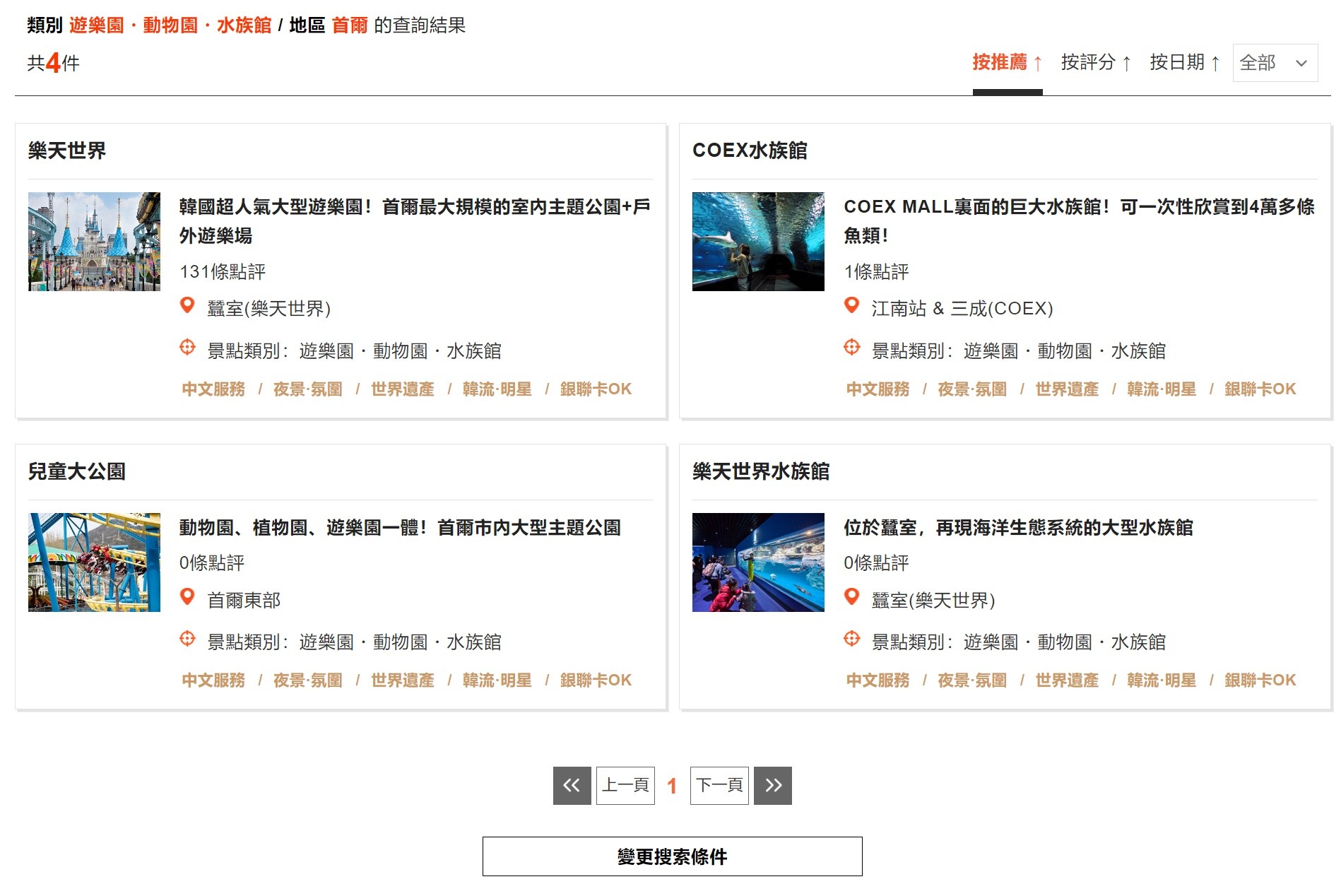The image size is (1341, 896).
Task: Open the 兒童大公園 card title
Action: click(x=77, y=471)
